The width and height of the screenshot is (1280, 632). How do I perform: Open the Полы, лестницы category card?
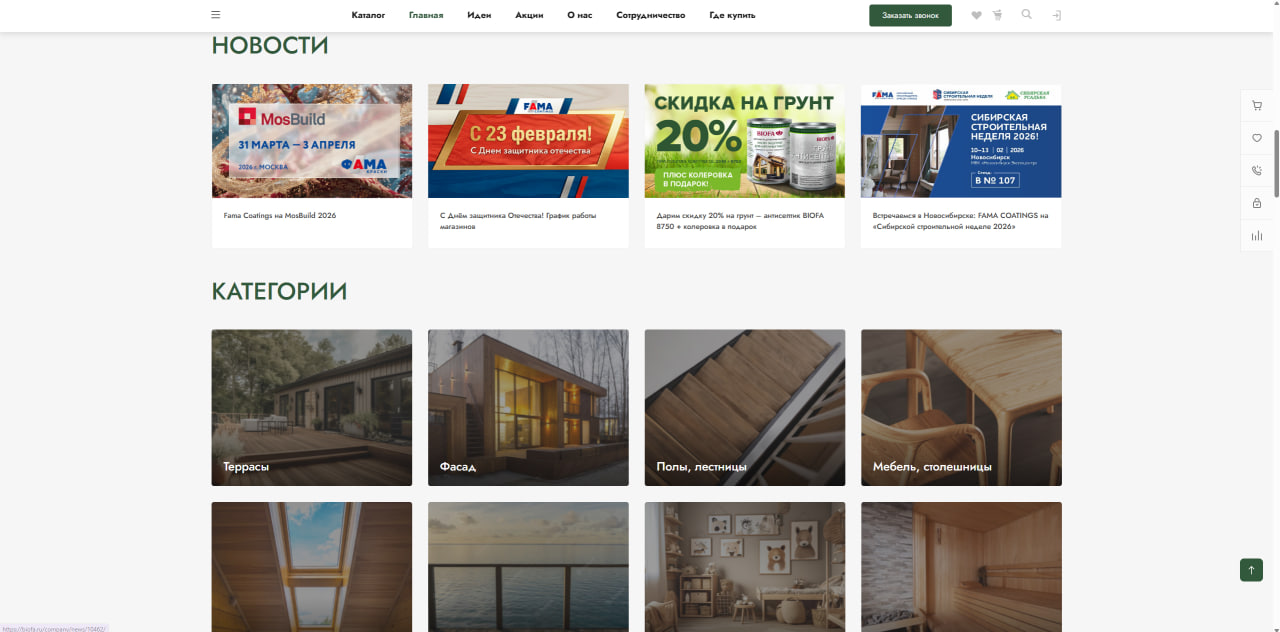pos(745,408)
